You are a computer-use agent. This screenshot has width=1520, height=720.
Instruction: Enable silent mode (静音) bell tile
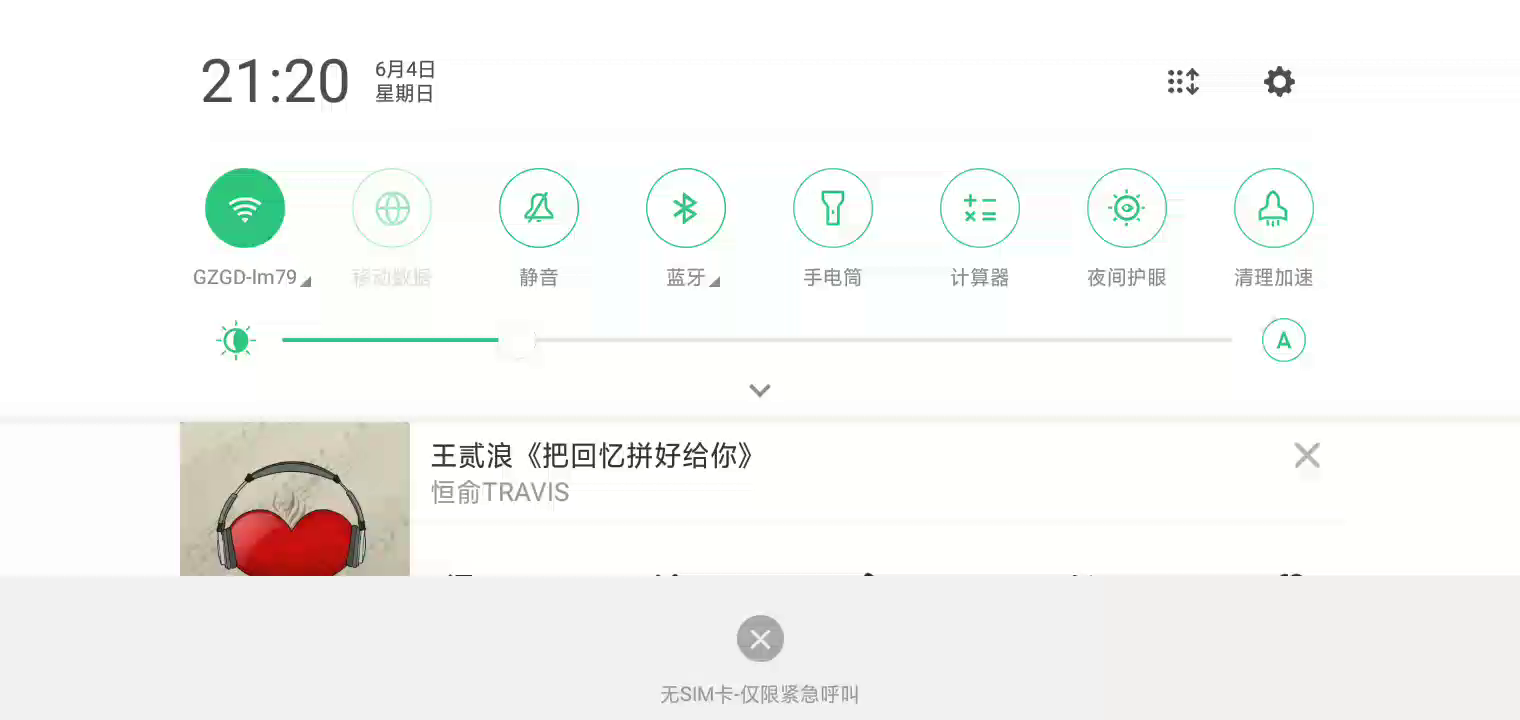(539, 208)
